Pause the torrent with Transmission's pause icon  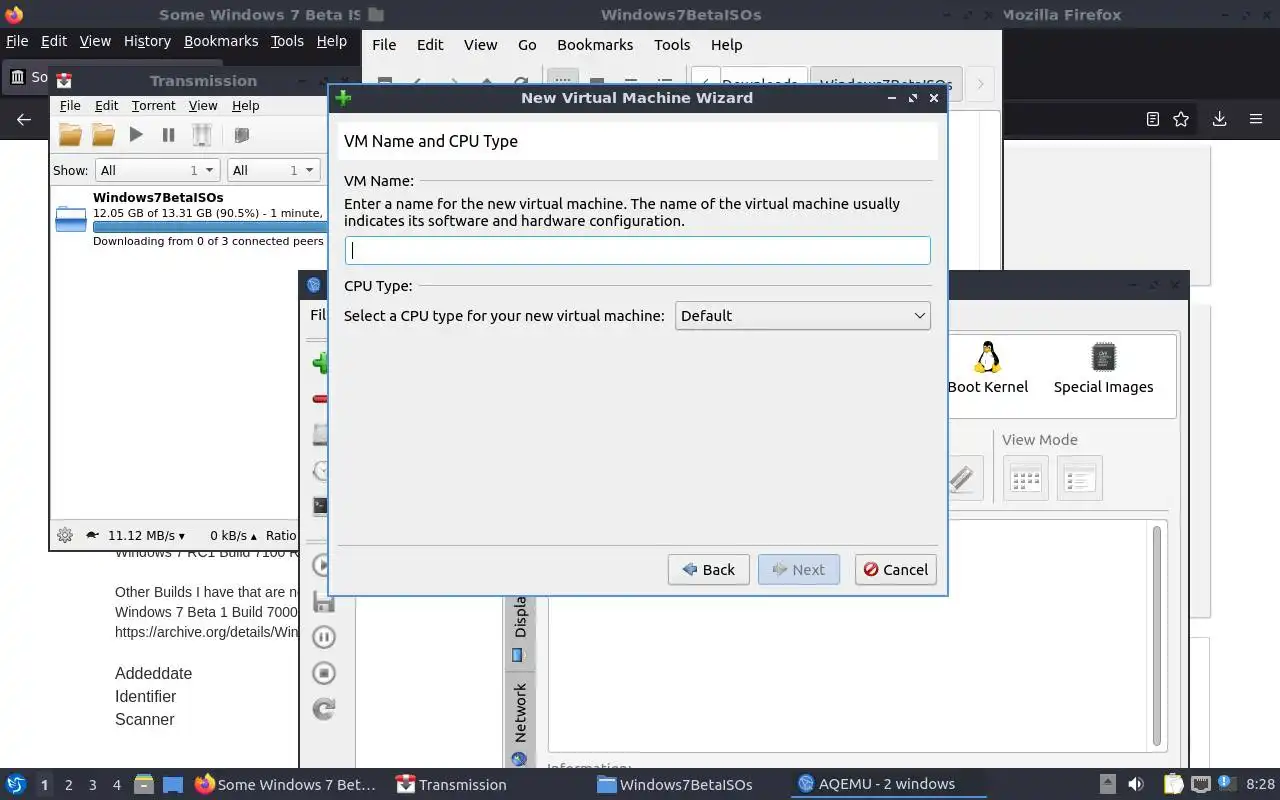[168, 134]
